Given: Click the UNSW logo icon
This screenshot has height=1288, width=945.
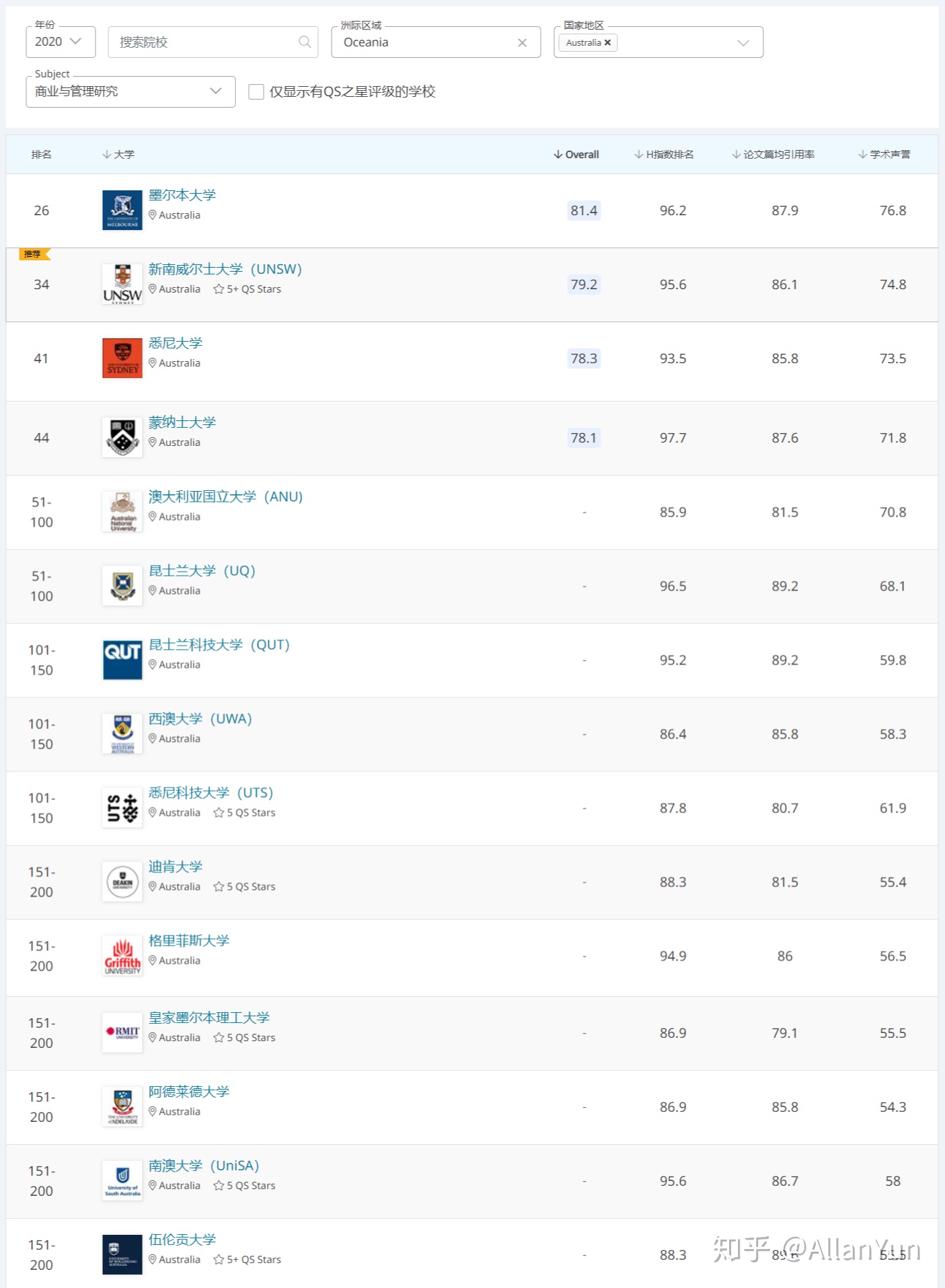Looking at the screenshot, I should (x=122, y=284).
